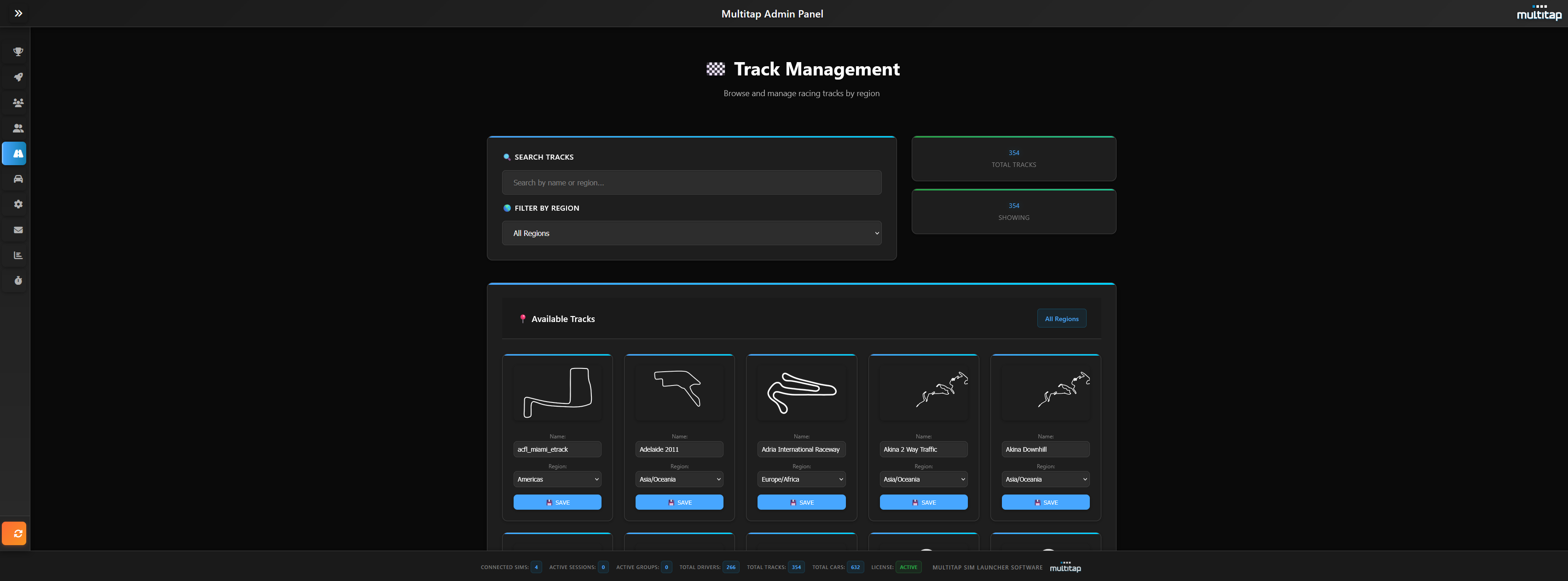Select the active road track icon in sidebar
The image size is (1568, 581).
tap(15, 153)
